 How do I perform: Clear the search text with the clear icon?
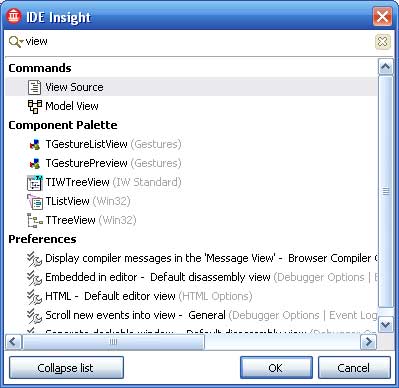(383, 42)
